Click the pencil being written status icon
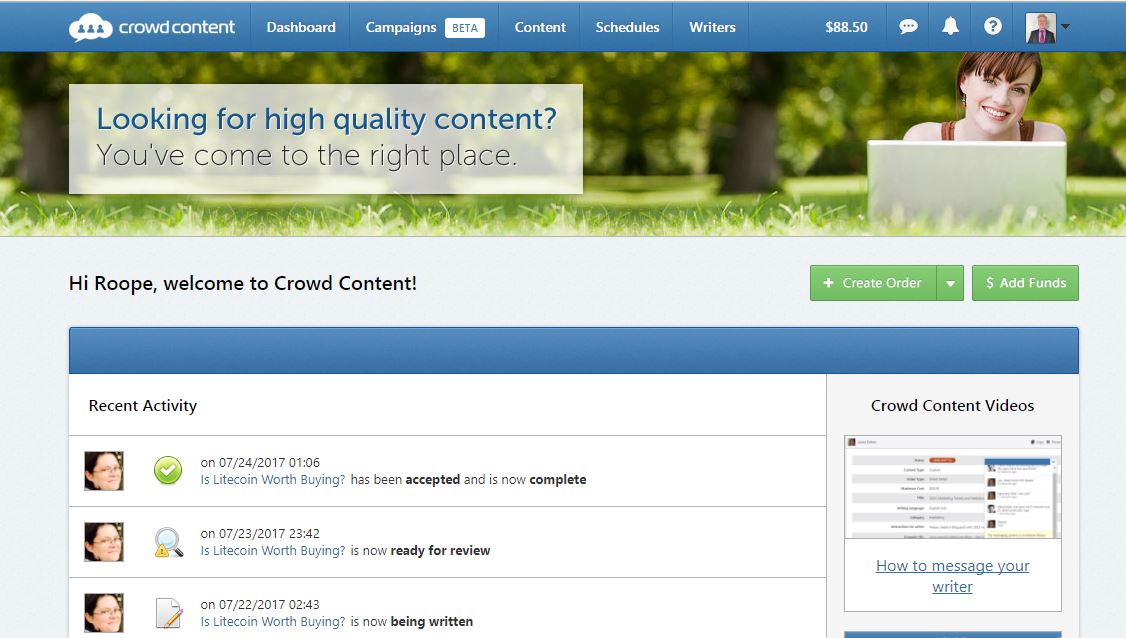The width and height of the screenshot is (1126, 638). [169, 613]
